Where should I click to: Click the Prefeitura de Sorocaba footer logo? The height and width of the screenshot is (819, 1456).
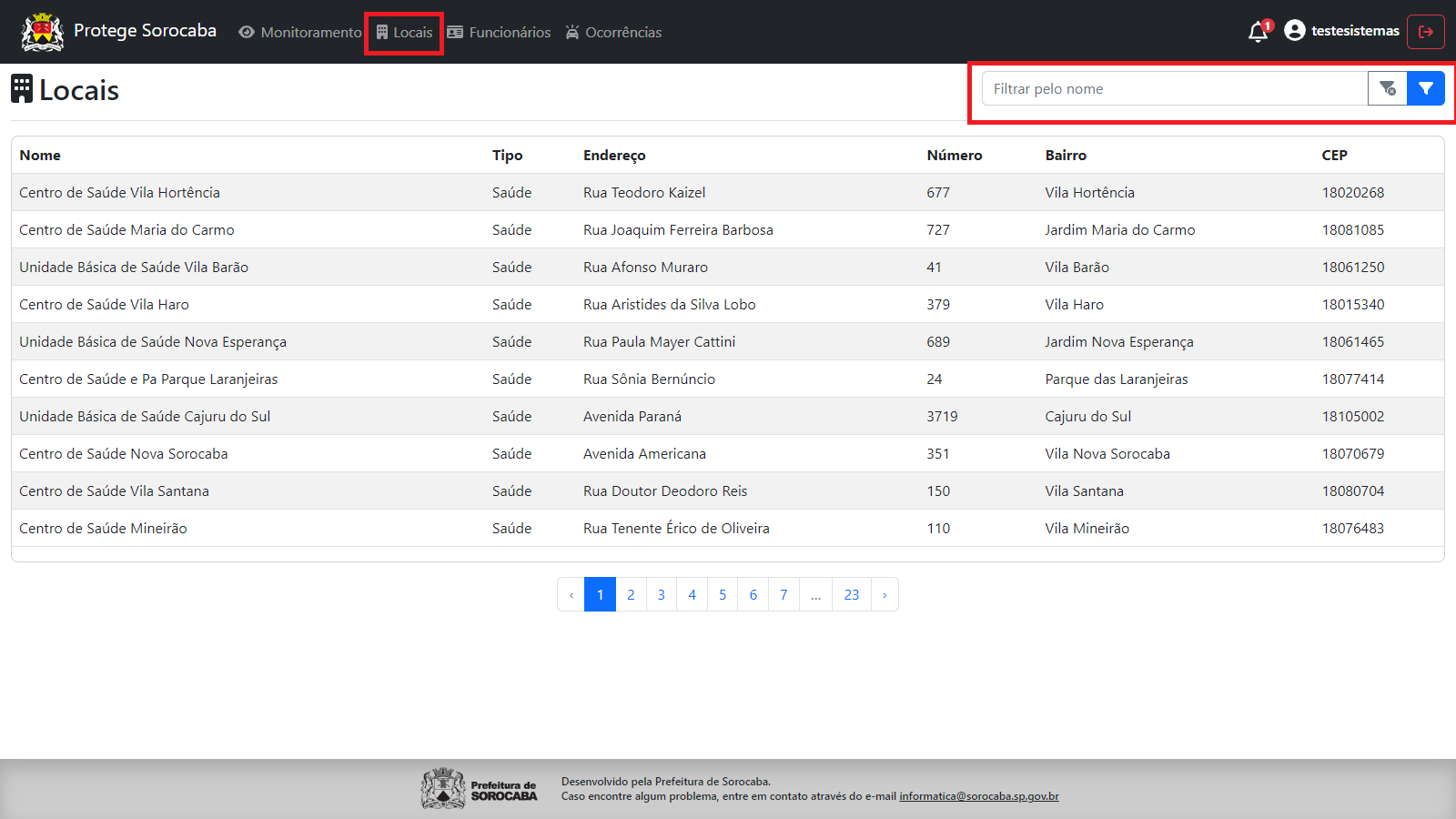pyautogui.click(x=479, y=788)
